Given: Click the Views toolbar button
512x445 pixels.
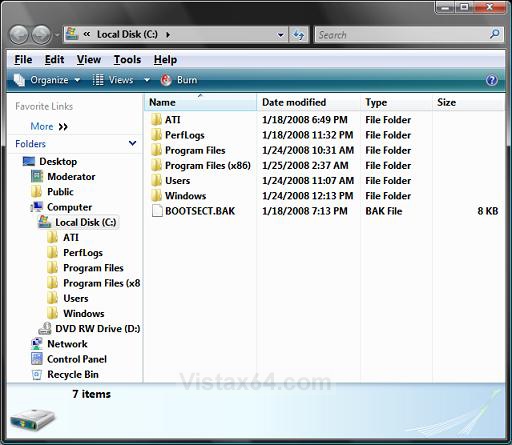Looking at the screenshot, I should point(113,80).
